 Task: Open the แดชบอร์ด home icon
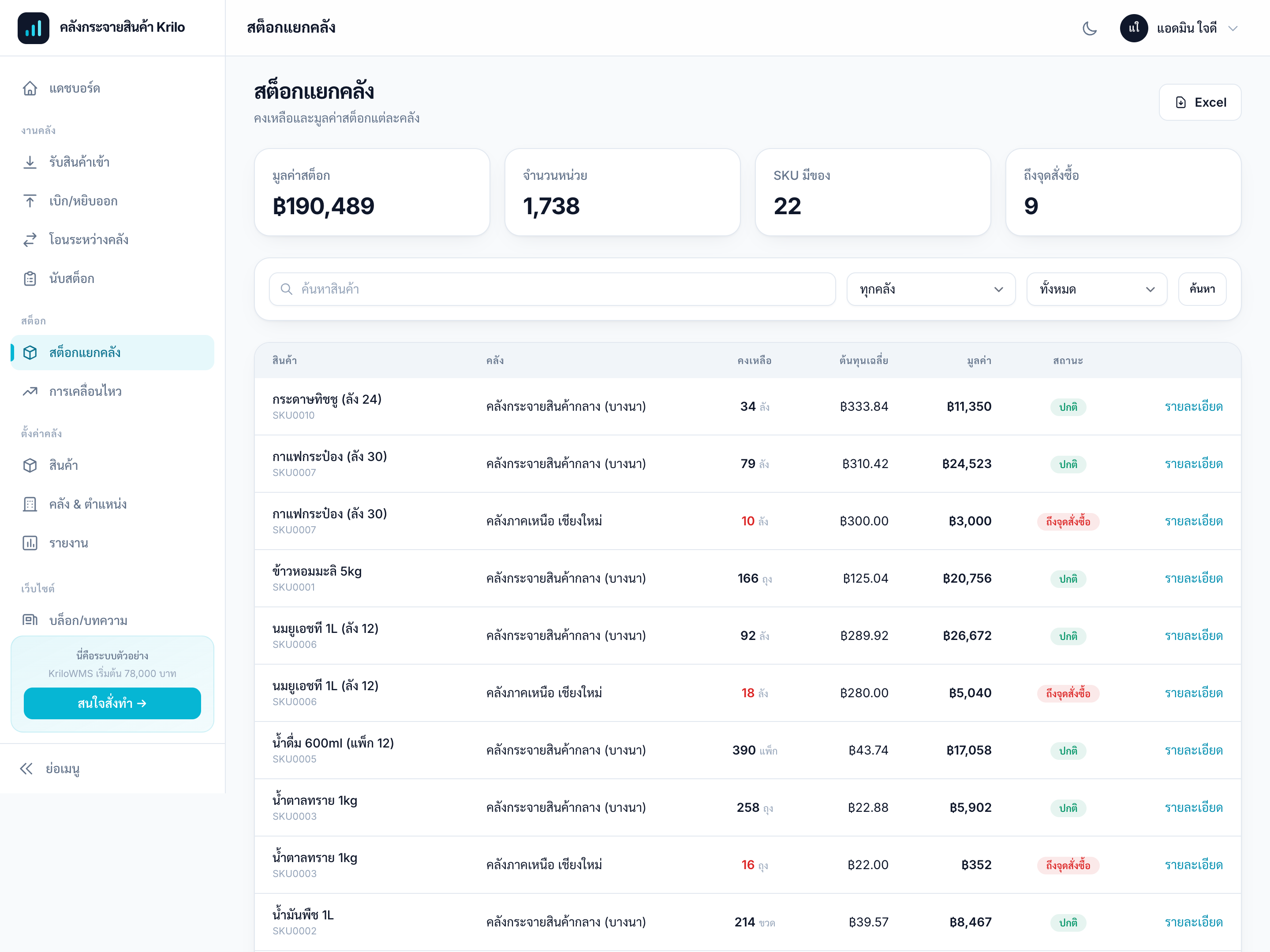pos(30,89)
